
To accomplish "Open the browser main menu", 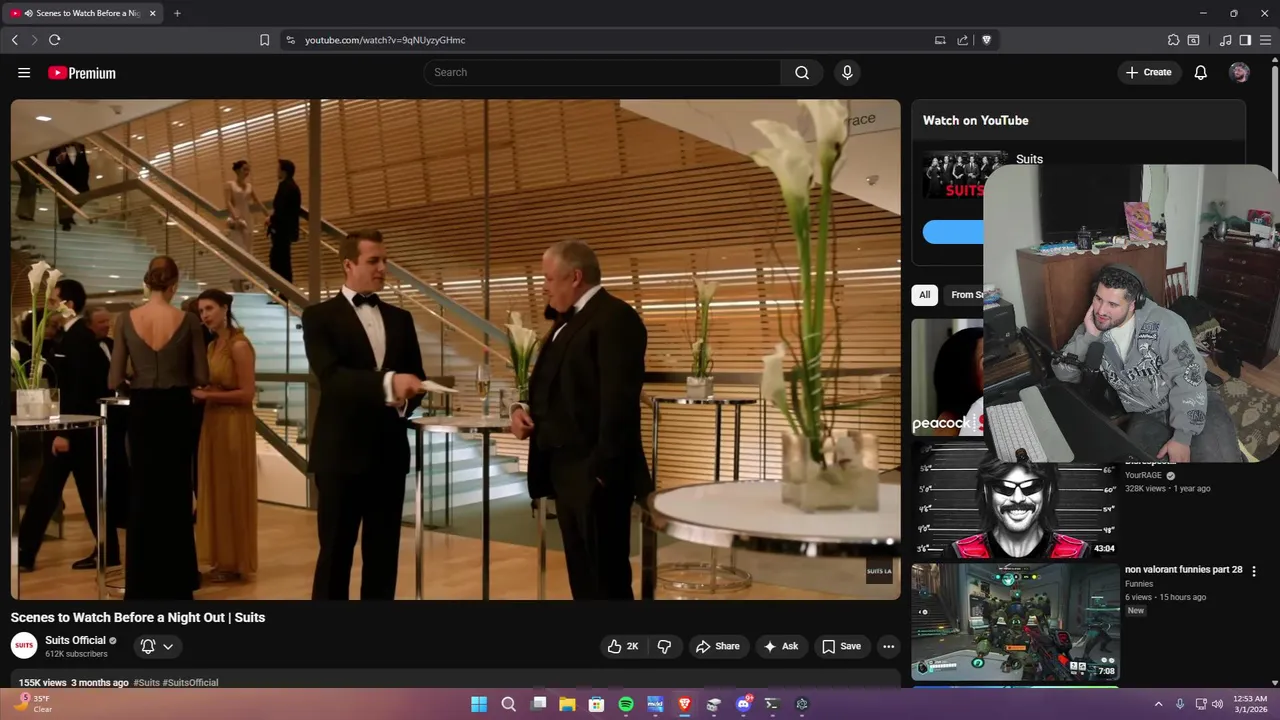I will (x=1265, y=40).
